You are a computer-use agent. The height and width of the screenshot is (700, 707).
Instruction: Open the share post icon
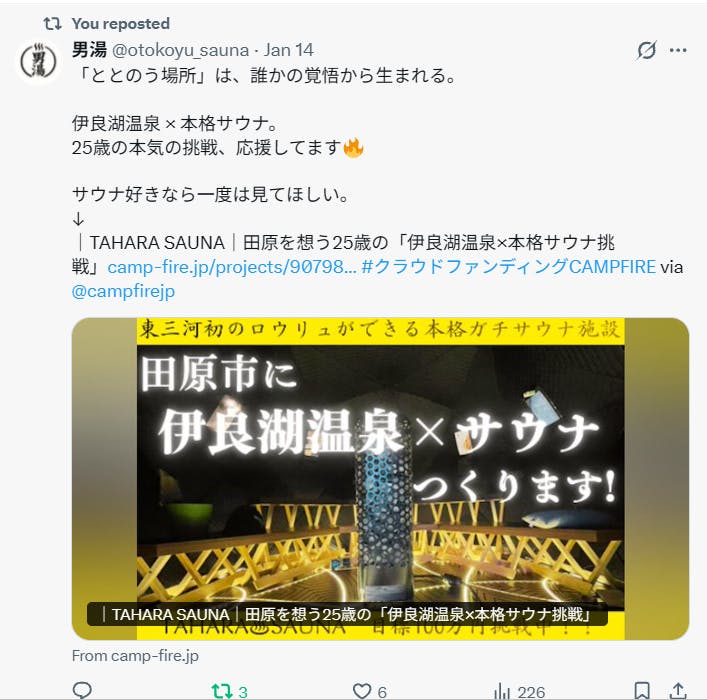pos(678,691)
